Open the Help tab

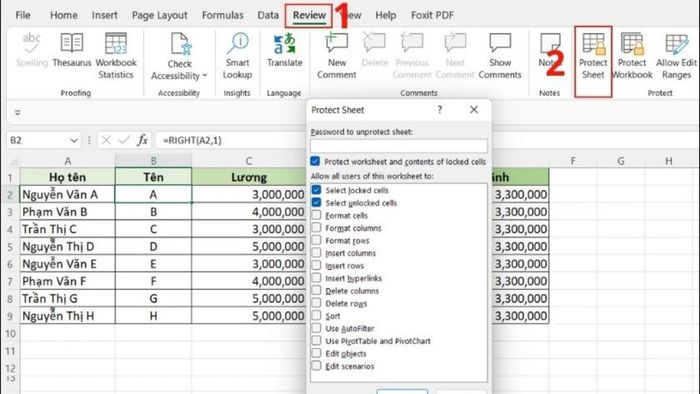[385, 15]
